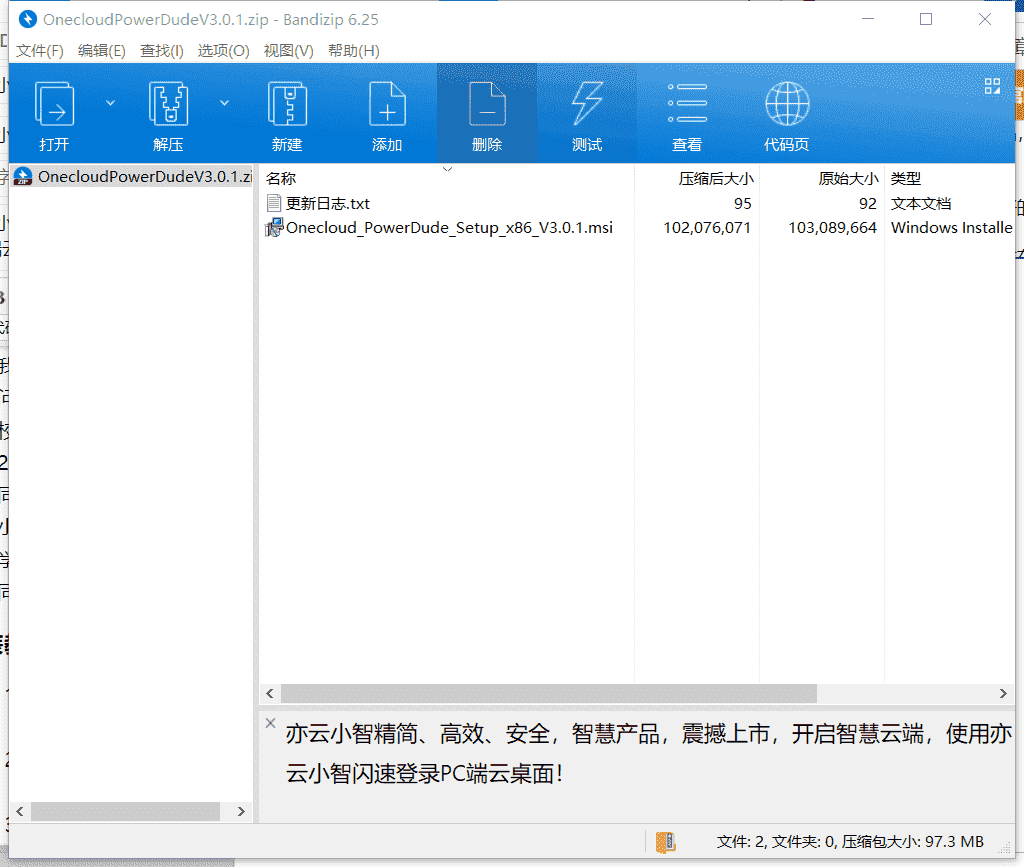Close the Bandizip window
The image size is (1024, 867).
point(985,20)
